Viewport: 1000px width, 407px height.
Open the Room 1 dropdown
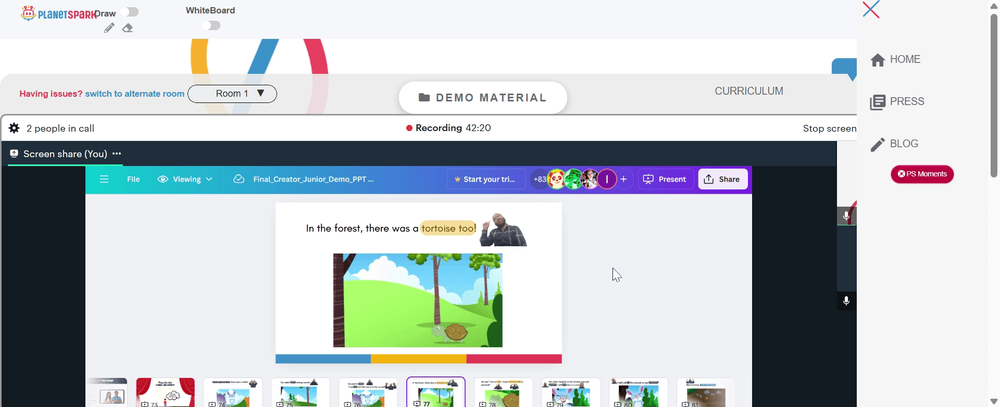232,94
